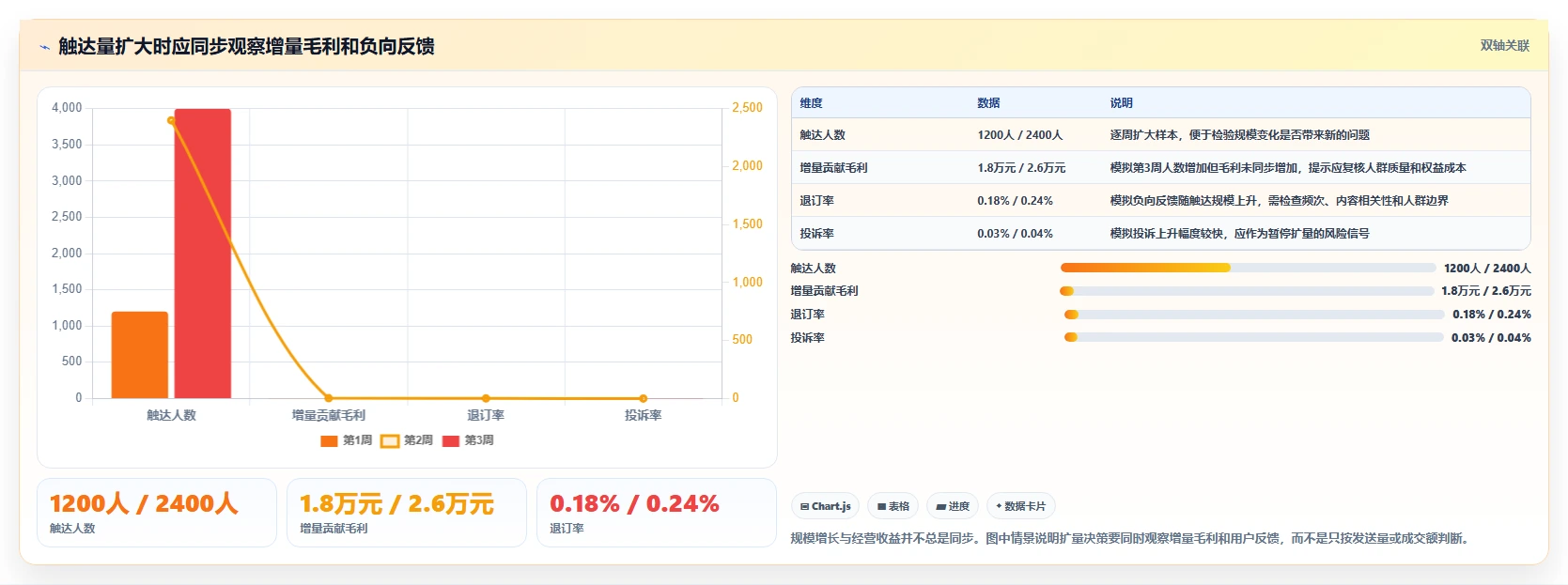The image size is (1568, 585).
Task: Open the 1.8万元 / 2.6万元 KPI card
Action: 407,513
